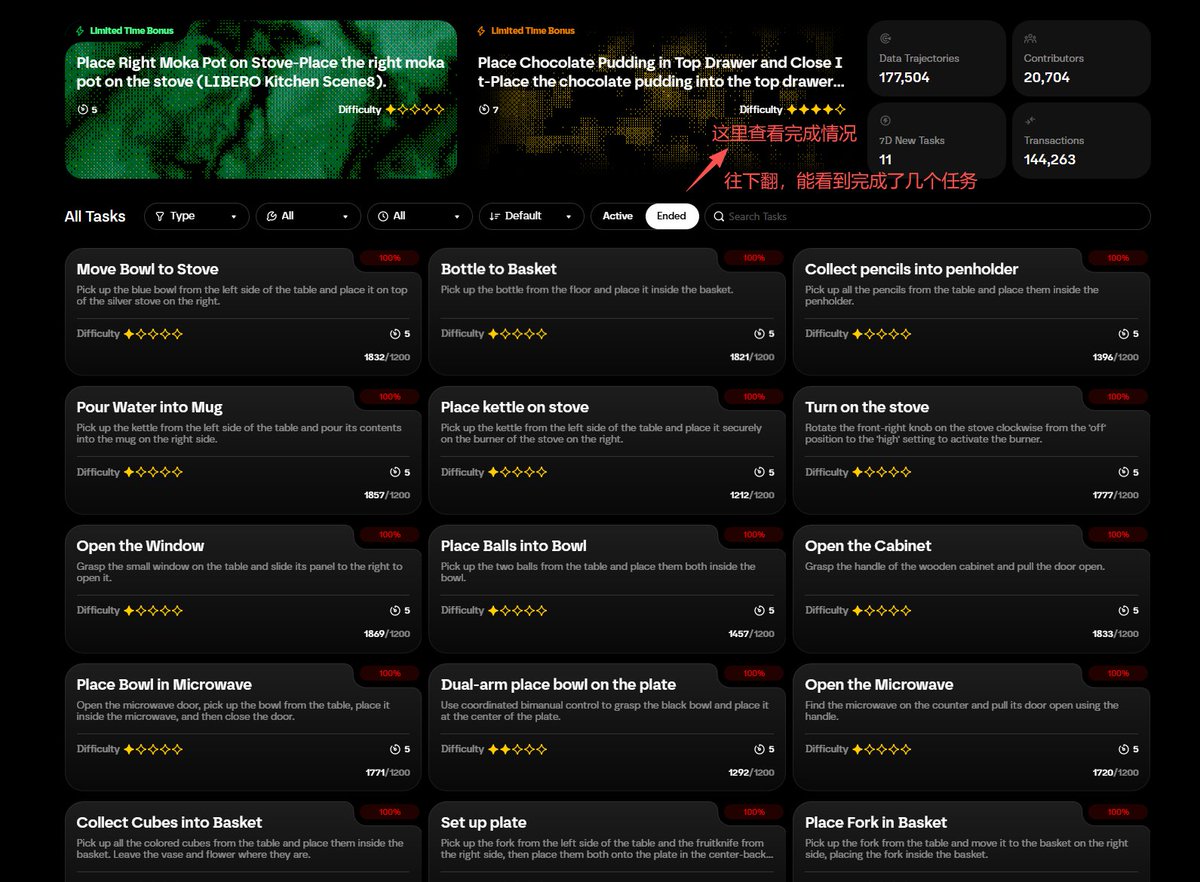Click the funnel icon in Type filter

(x=160, y=216)
